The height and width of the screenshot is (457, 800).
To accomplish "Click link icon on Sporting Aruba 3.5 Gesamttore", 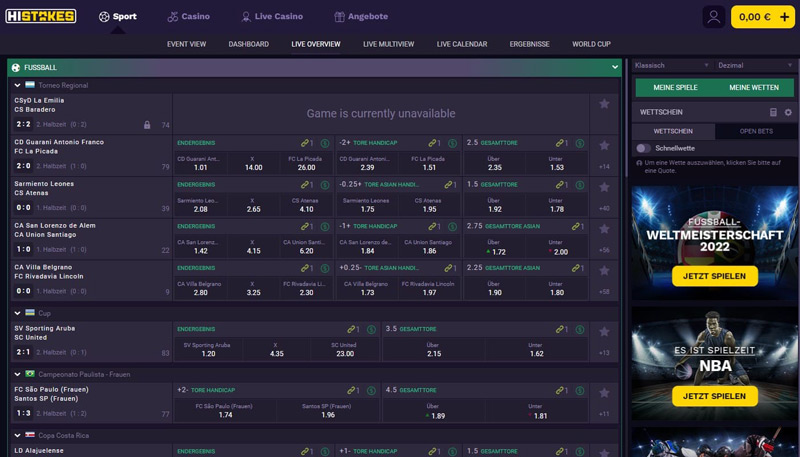I will [562, 329].
